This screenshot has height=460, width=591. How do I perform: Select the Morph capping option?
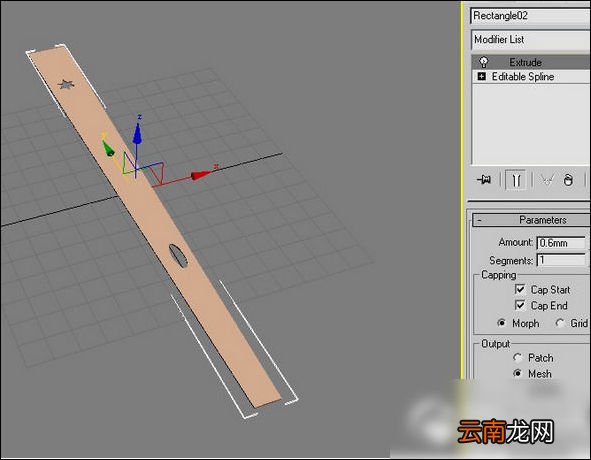(501, 323)
